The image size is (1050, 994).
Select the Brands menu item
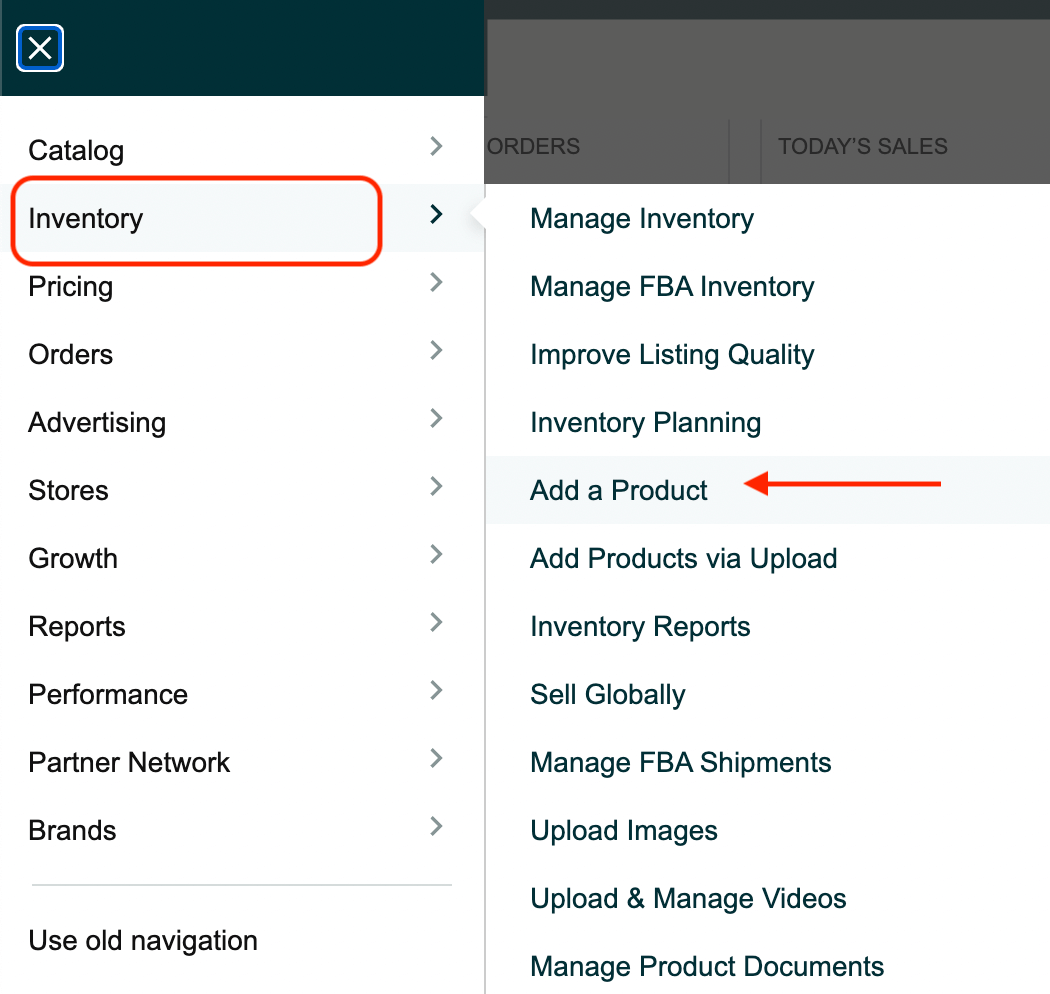(x=72, y=831)
